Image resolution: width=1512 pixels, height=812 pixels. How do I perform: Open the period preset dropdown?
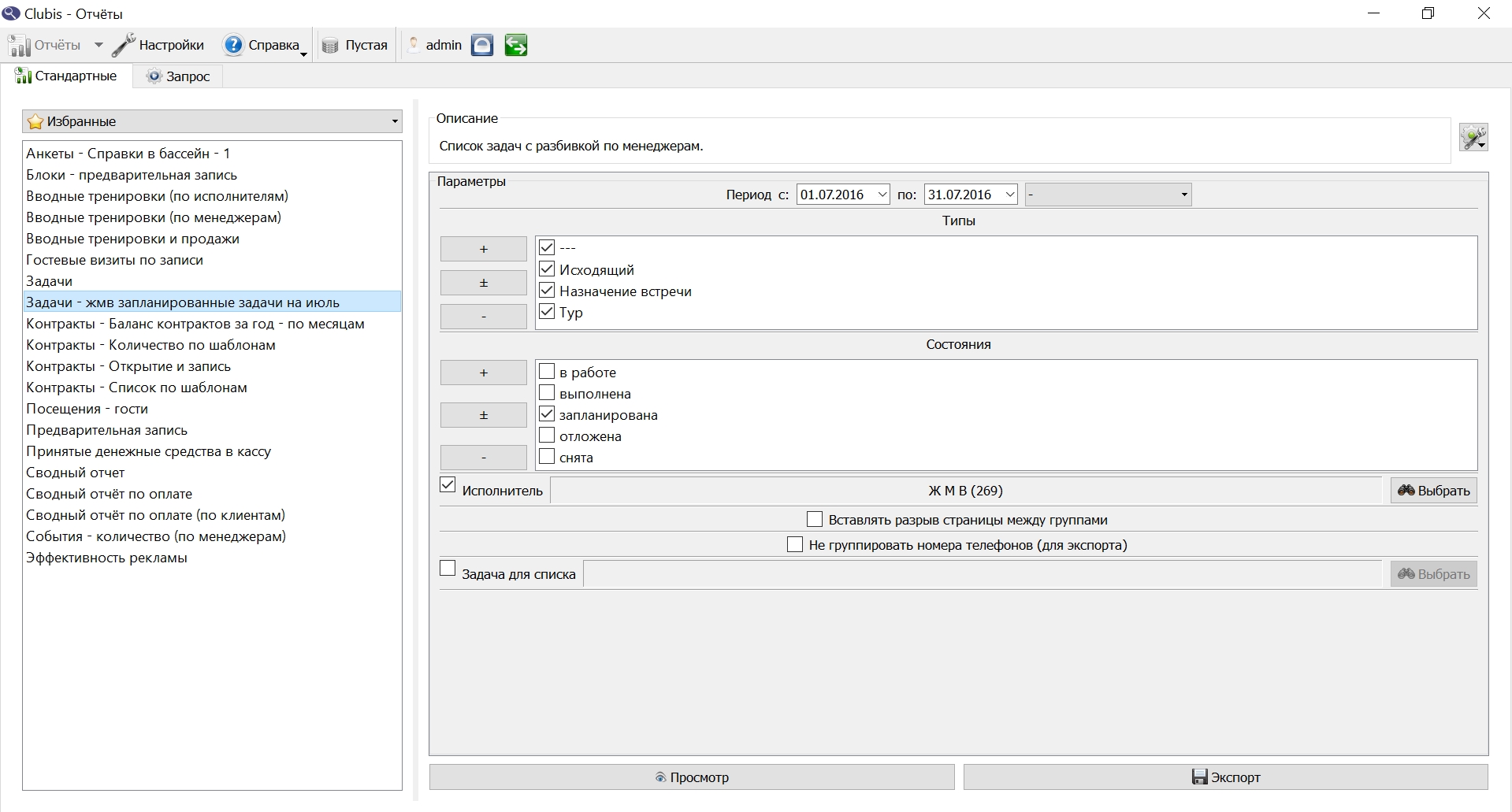coord(1108,195)
